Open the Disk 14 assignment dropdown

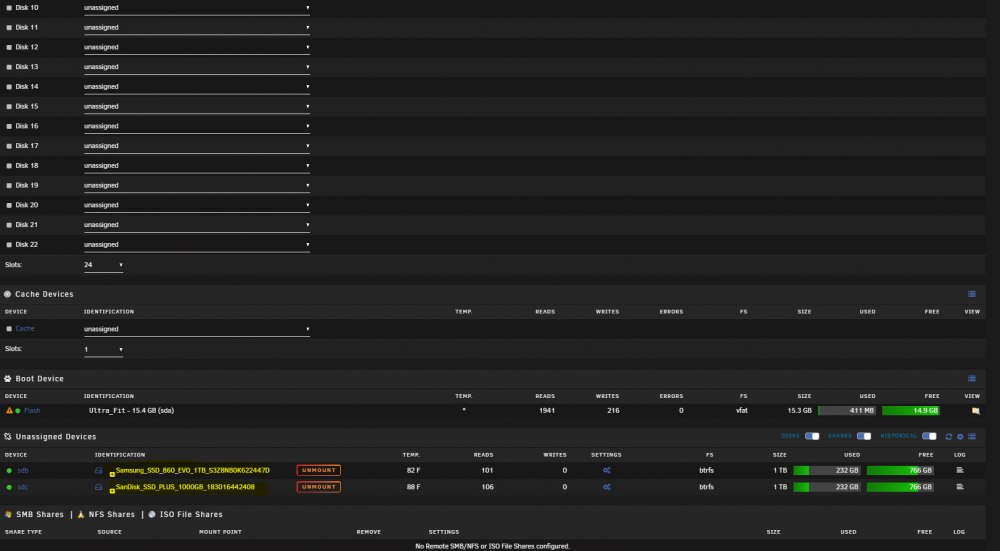pyautogui.click(x=196, y=87)
